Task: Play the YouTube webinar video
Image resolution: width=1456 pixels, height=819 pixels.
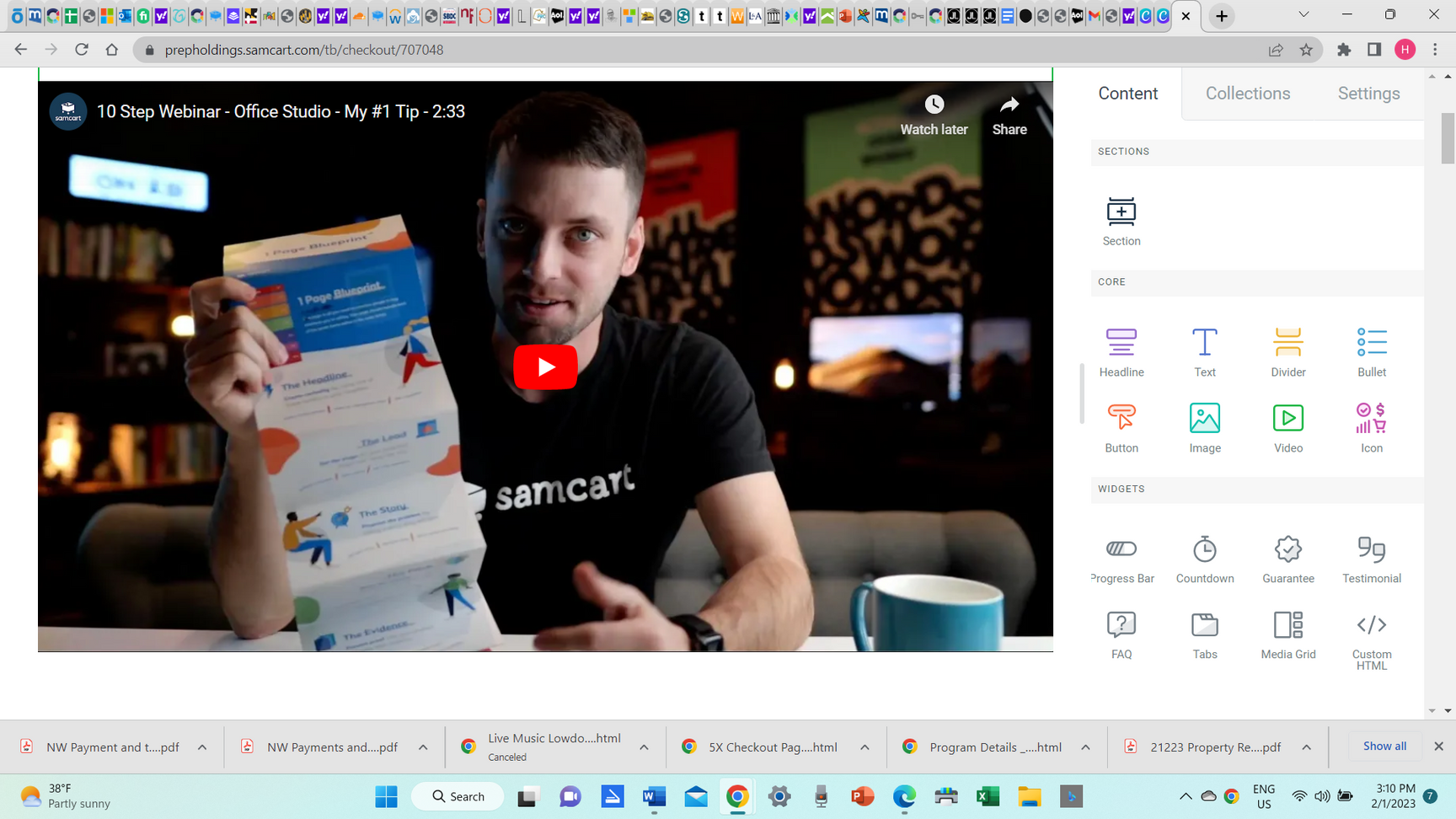Action: (545, 367)
